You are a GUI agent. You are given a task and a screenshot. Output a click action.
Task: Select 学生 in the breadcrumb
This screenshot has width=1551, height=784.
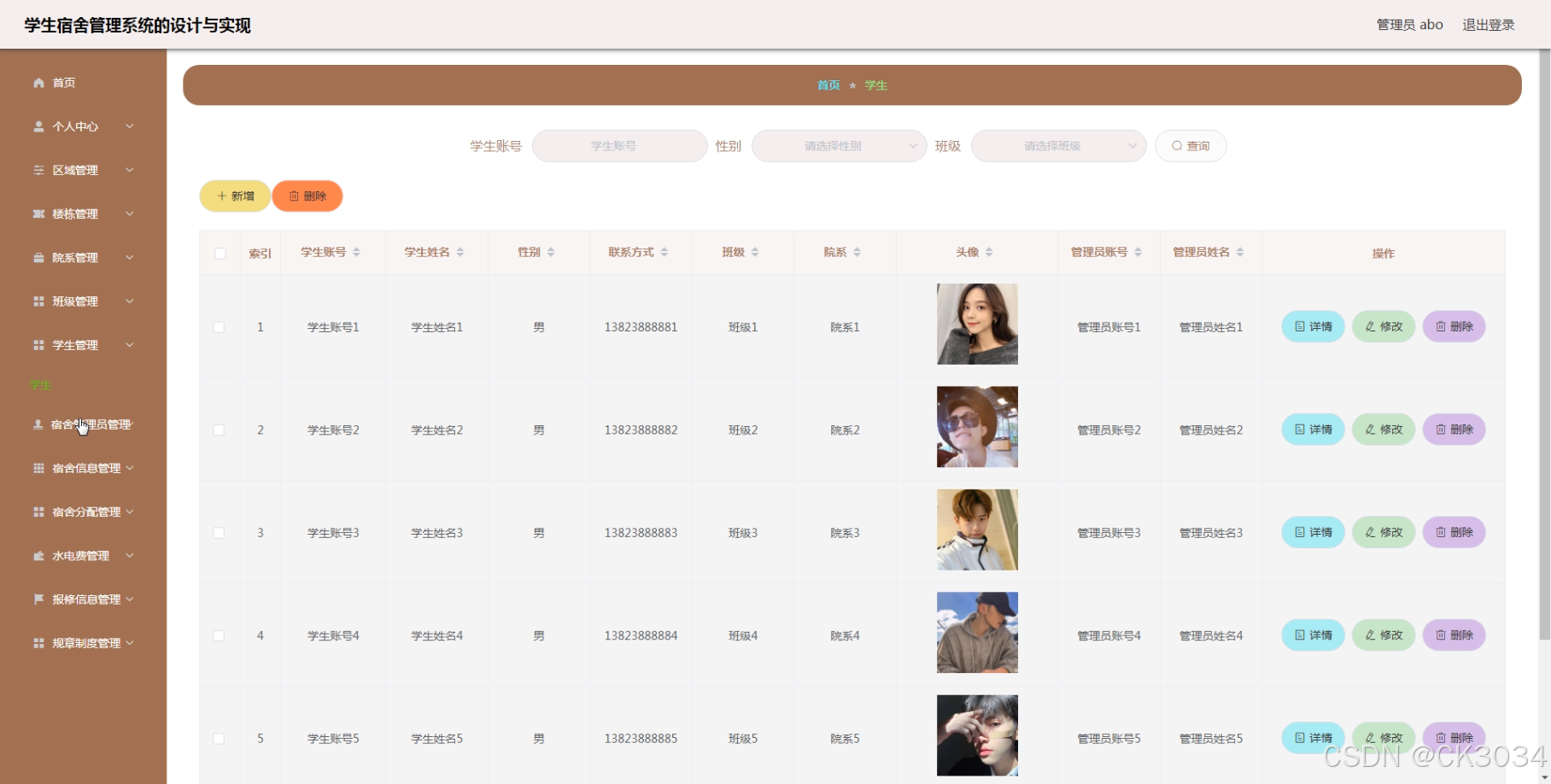(875, 85)
